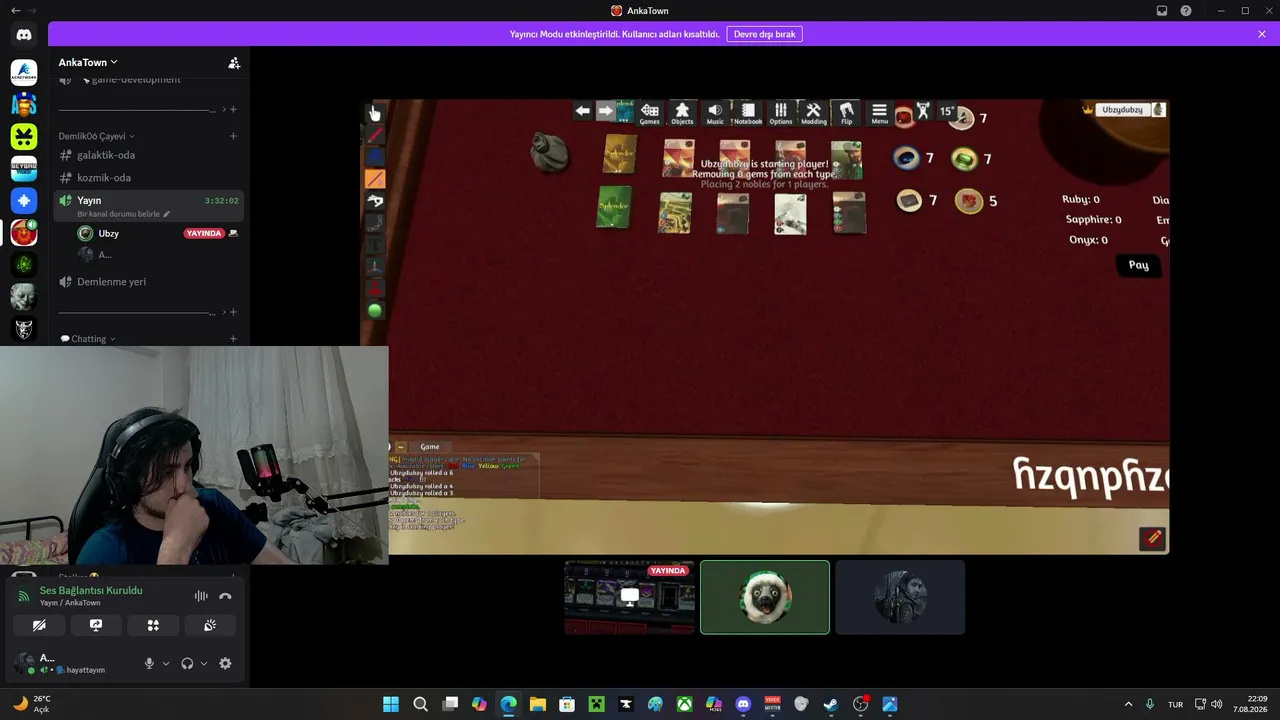Open the Windows Start menu
Image resolution: width=1280 pixels, height=720 pixels.
click(391, 704)
